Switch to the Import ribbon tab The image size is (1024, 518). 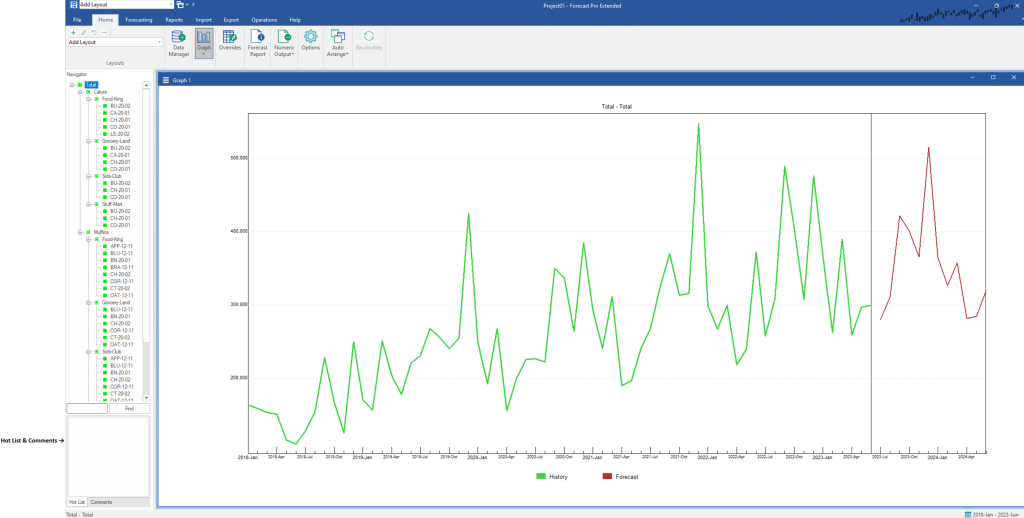[204, 20]
